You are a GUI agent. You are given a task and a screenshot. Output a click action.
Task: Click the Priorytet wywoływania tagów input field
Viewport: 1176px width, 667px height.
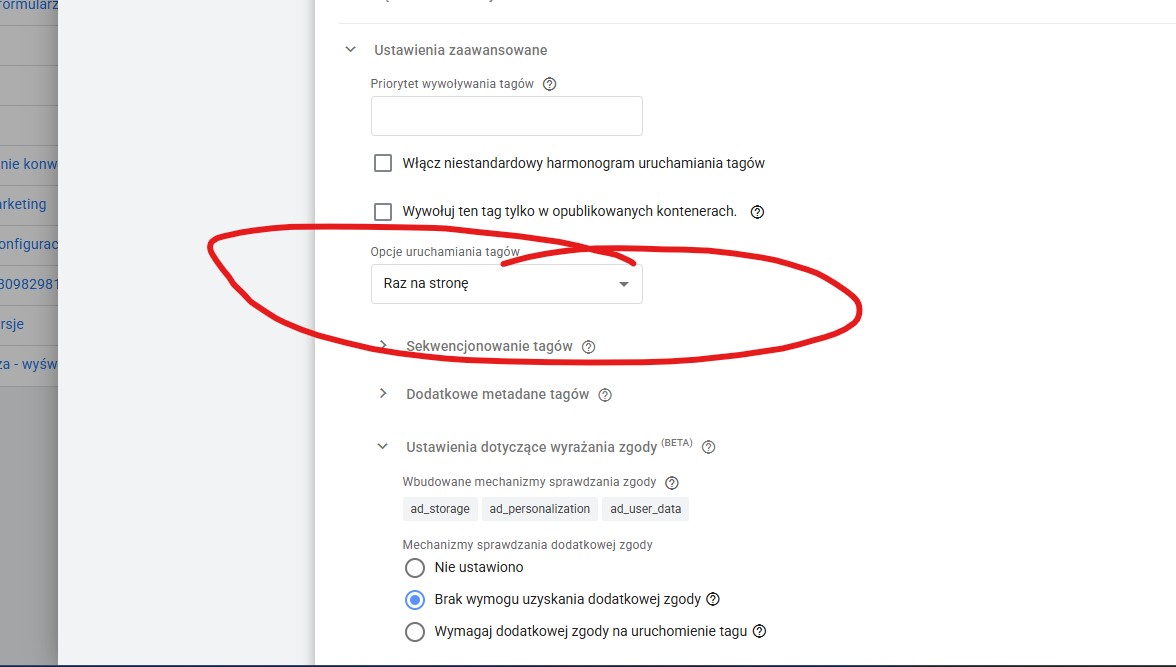(506, 116)
